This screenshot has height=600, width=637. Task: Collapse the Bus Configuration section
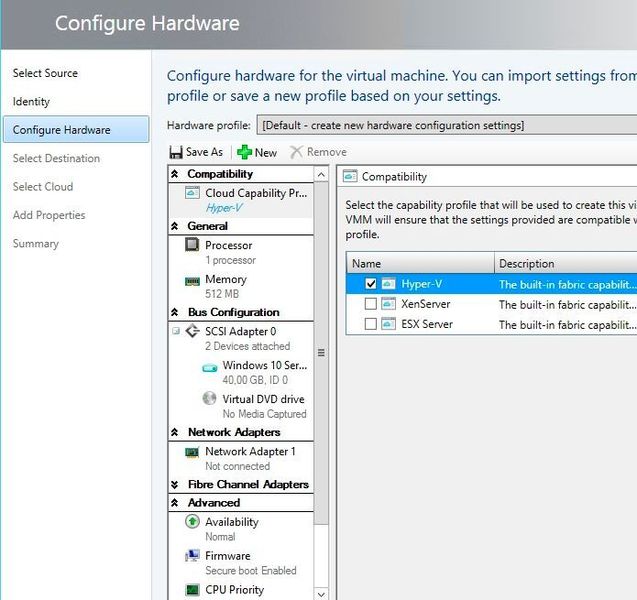click(175, 312)
